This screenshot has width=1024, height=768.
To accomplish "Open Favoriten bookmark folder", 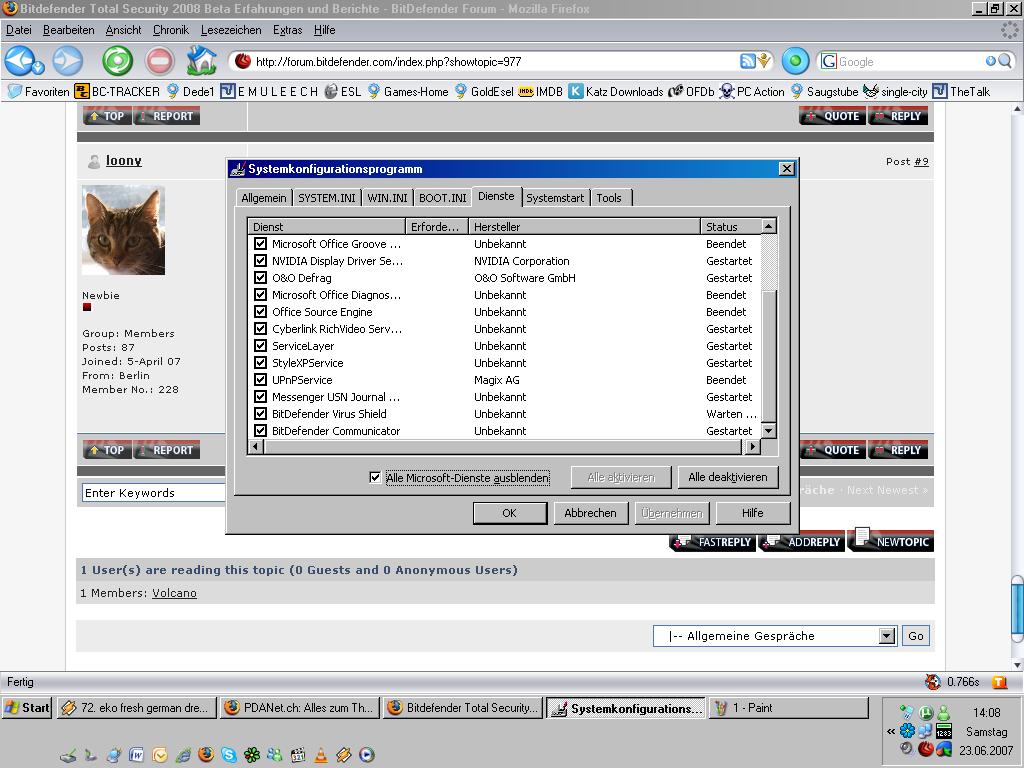I will [x=39, y=91].
